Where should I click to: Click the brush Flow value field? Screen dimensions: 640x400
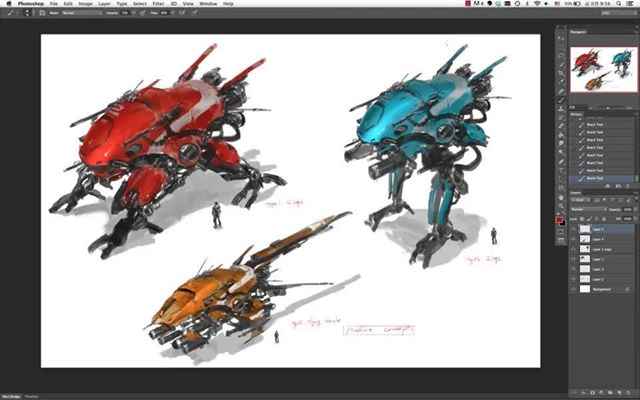pos(164,13)
